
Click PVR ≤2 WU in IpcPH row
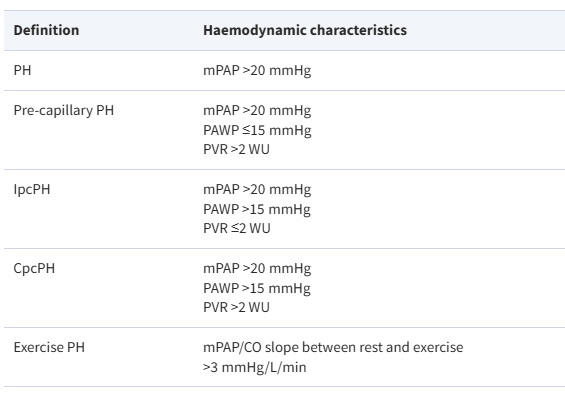[x=237, y=228]
